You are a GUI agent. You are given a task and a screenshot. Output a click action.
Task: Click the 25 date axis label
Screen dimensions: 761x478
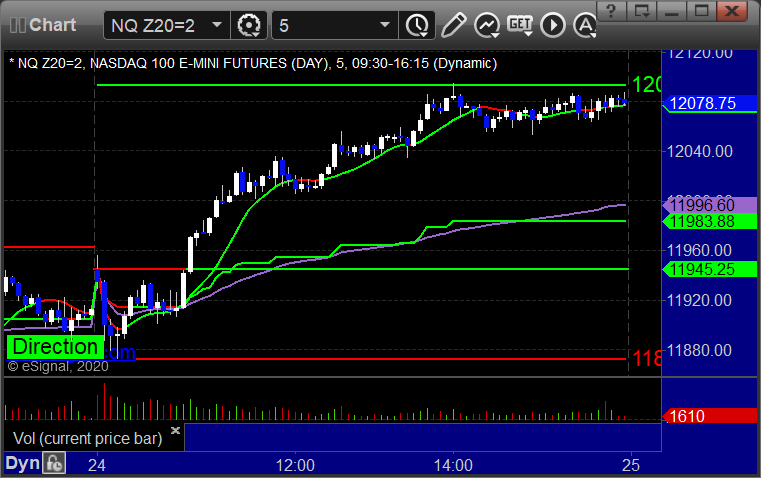coord(631,465)
